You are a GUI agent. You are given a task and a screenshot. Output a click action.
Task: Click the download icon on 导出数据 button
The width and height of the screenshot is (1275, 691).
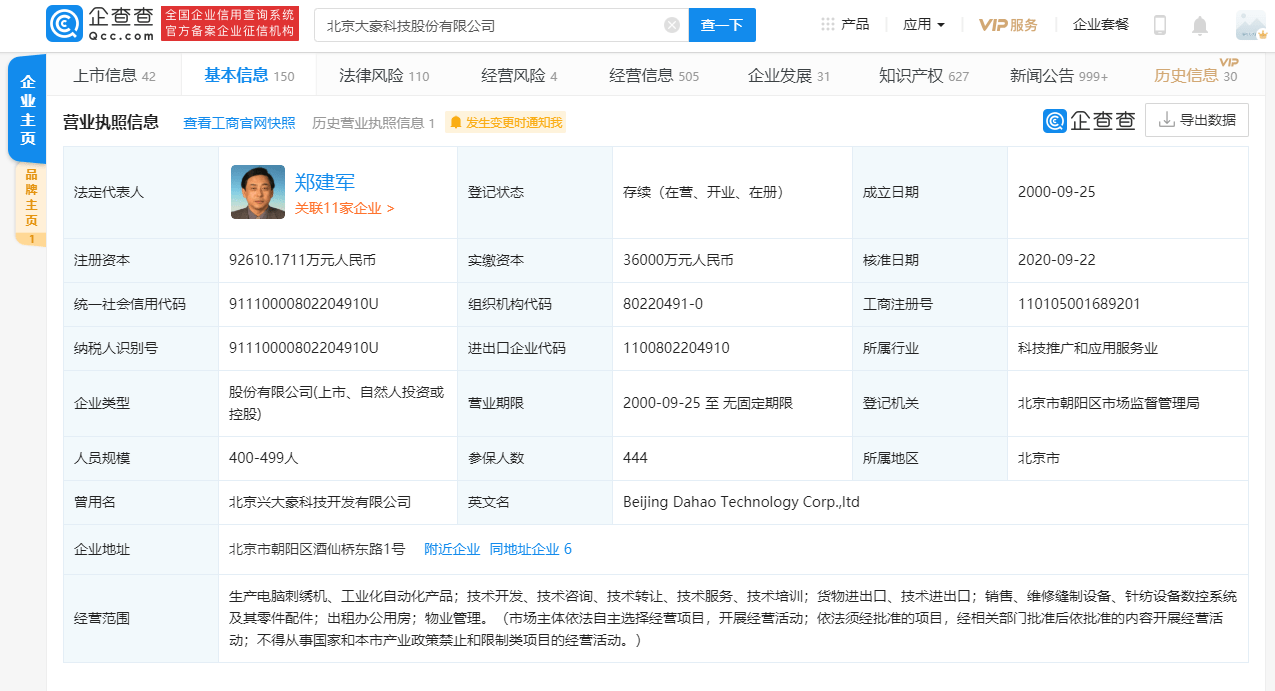pos(1167,120)
